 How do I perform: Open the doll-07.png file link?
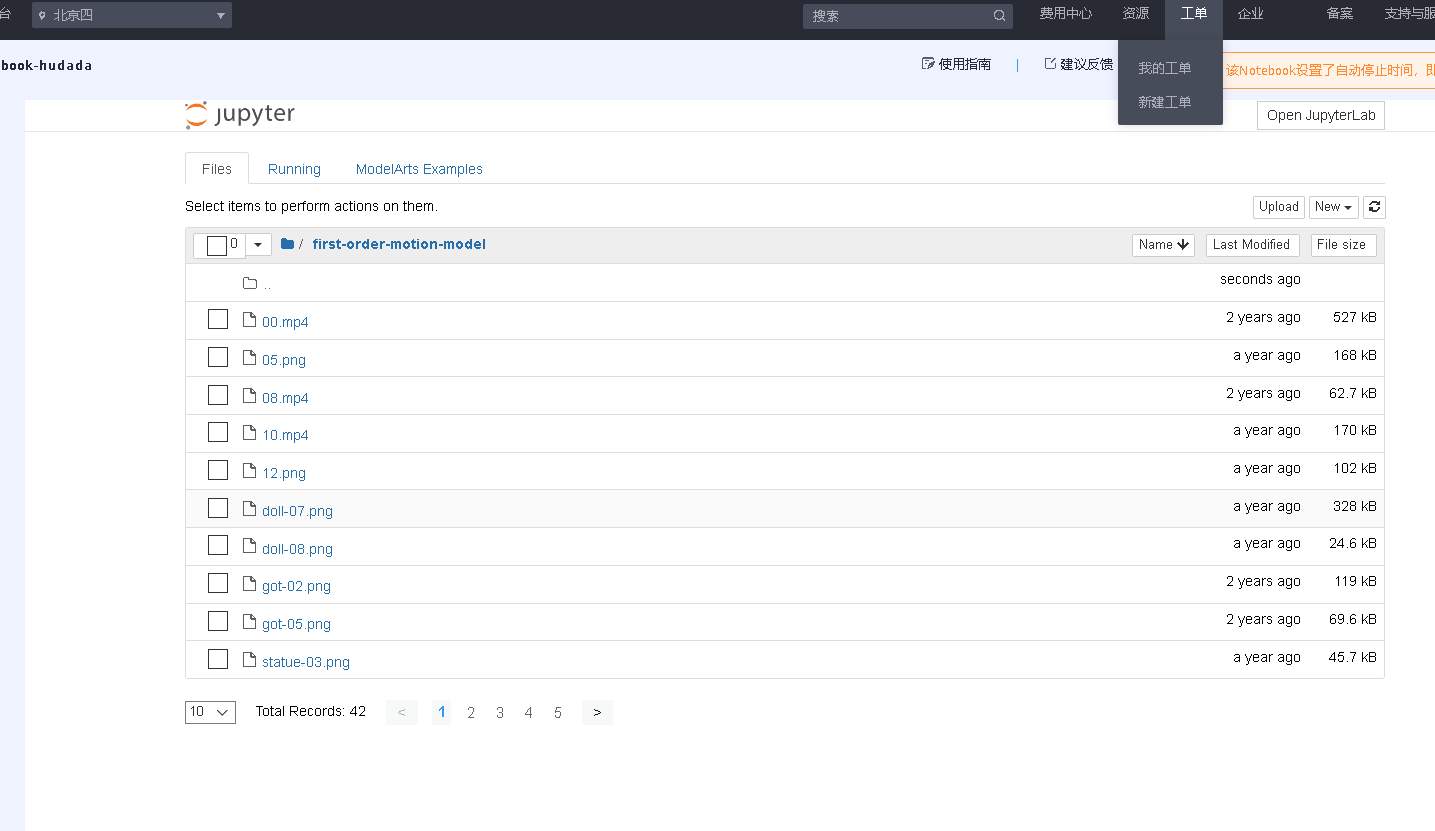point(297,511)
